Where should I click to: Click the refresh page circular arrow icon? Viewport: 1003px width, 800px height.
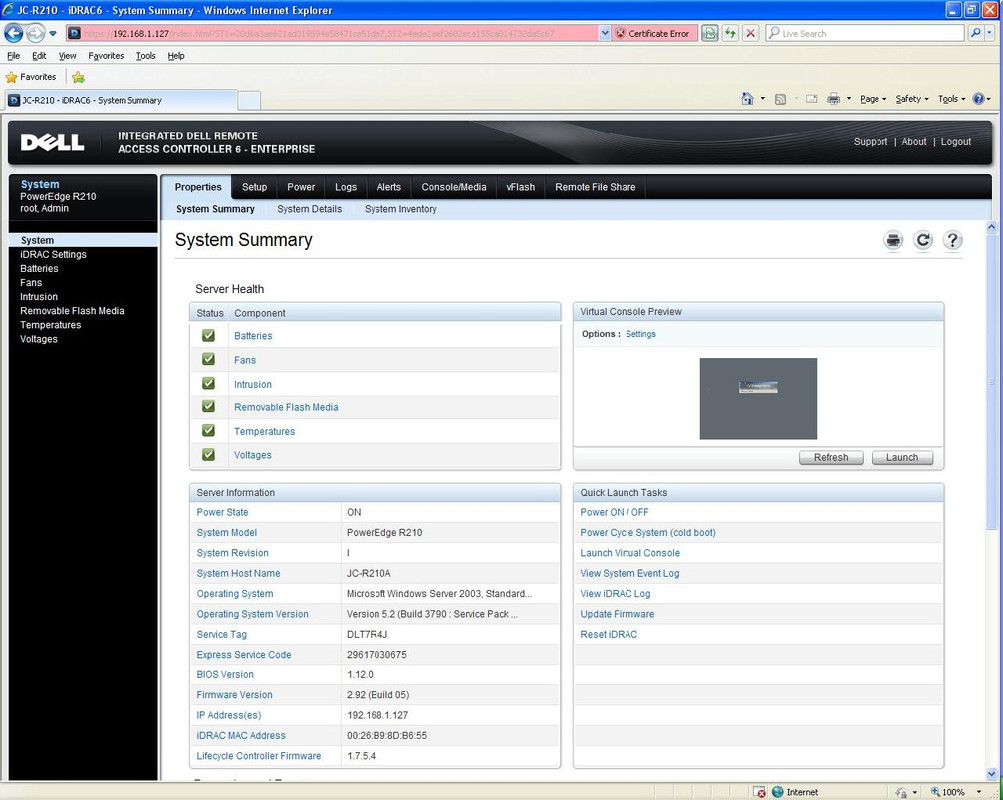(x=922, y=240)
